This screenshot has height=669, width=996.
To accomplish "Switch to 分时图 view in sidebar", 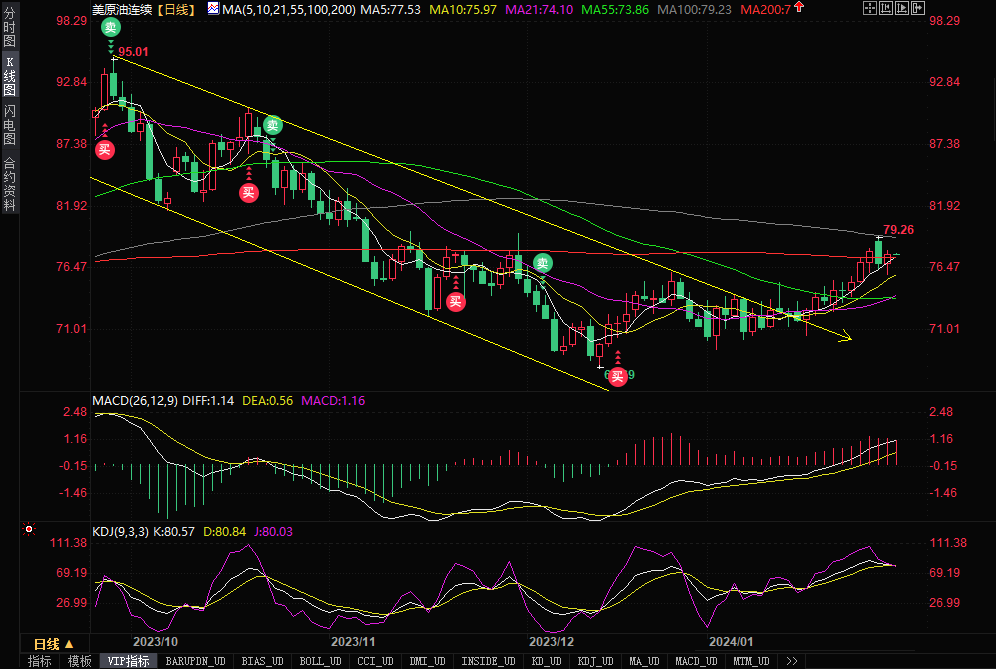I will [x=9, y=29].
